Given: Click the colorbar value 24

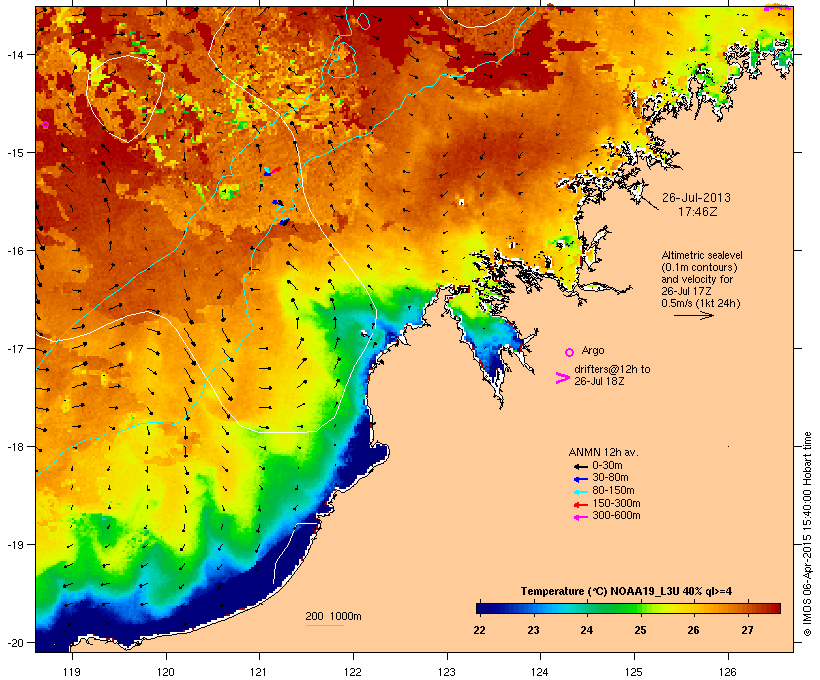Looking at the screenshot, I should tap(586, 630).
